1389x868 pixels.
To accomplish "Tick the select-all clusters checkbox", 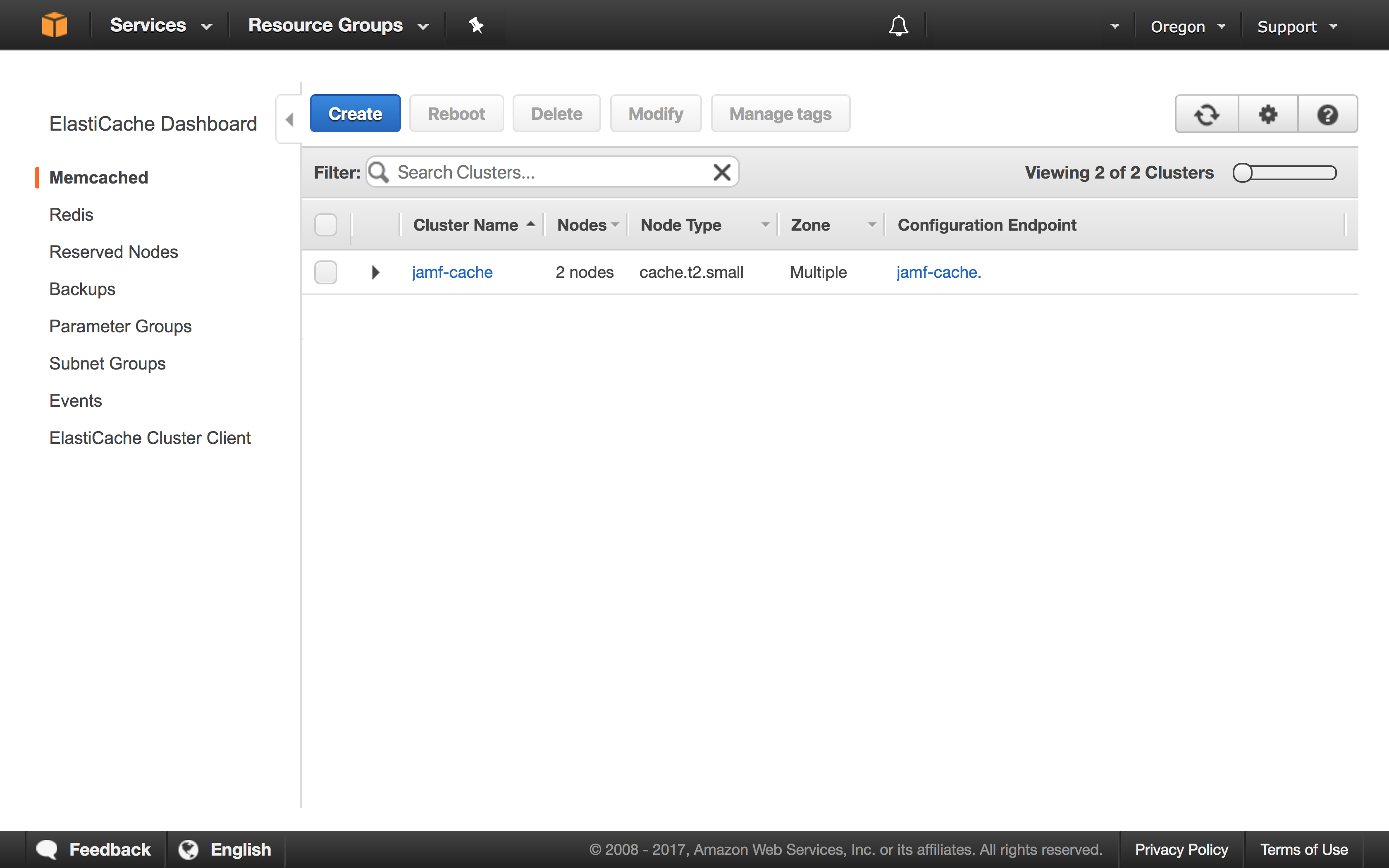I will [325, 224].
